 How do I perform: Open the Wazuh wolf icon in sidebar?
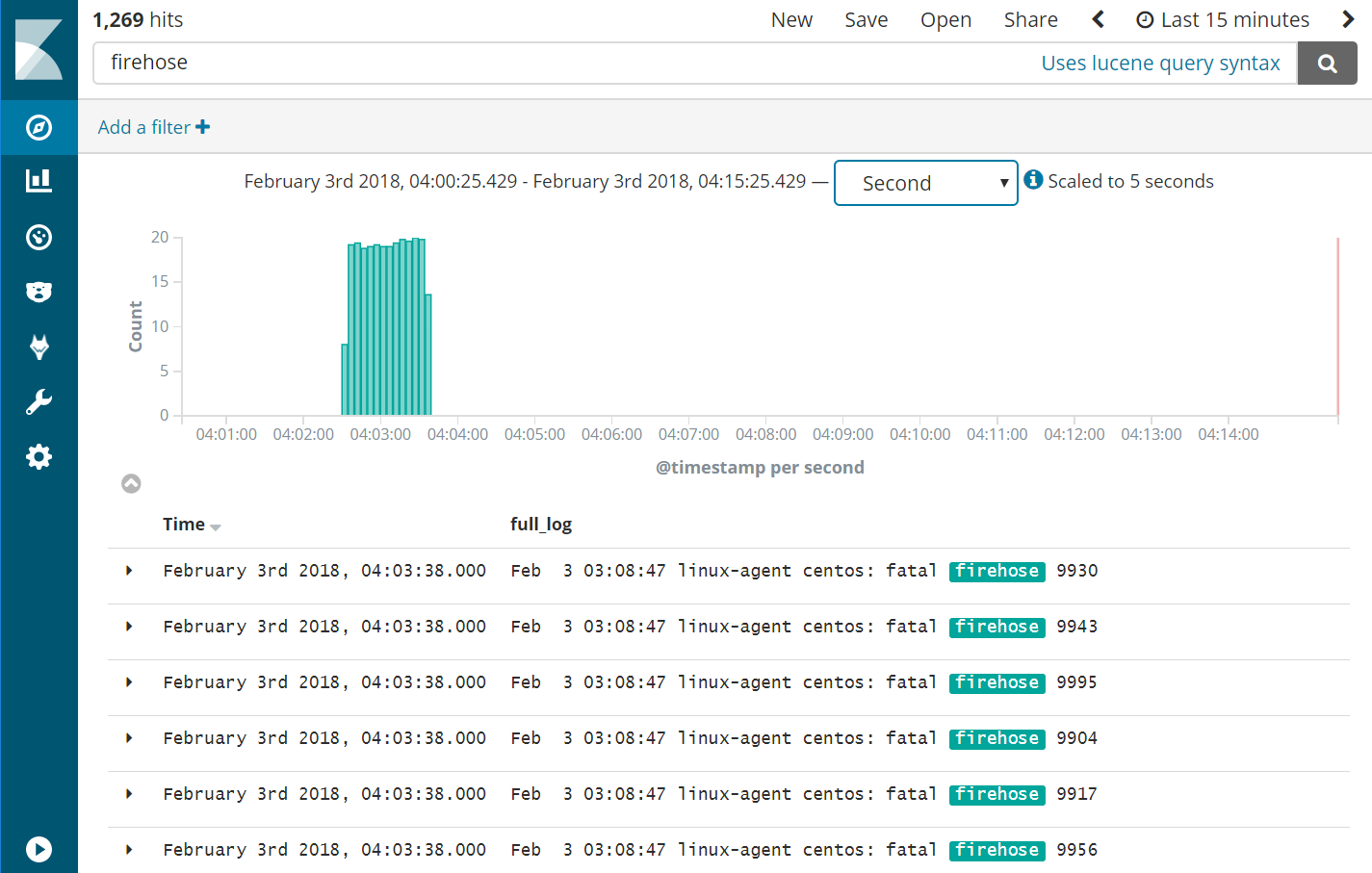[39, 347]
